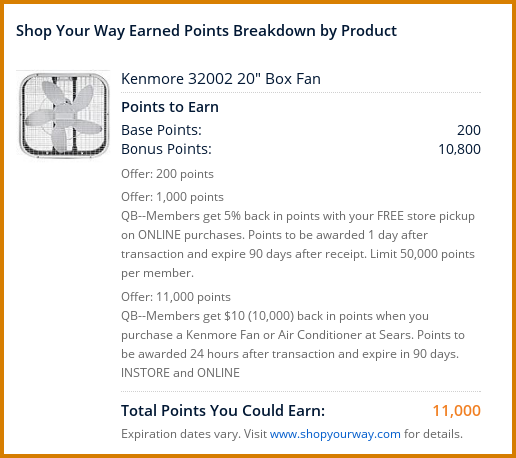Click the Kenmore box fan thumbnail
Viewport: 516px width, 458px height.
click(63, 115)
